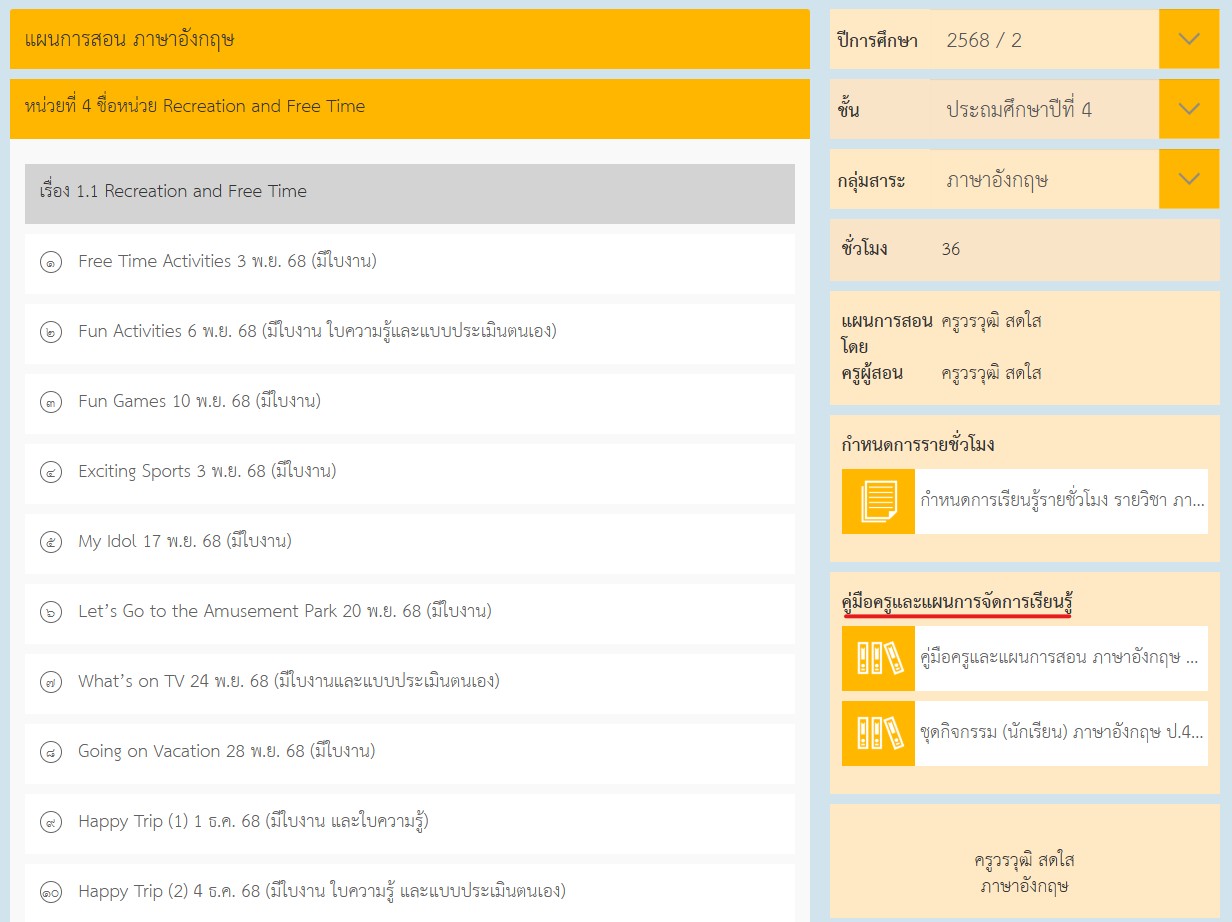
Task: Click the circled number one lesson icon
Action: coord(51,263)
